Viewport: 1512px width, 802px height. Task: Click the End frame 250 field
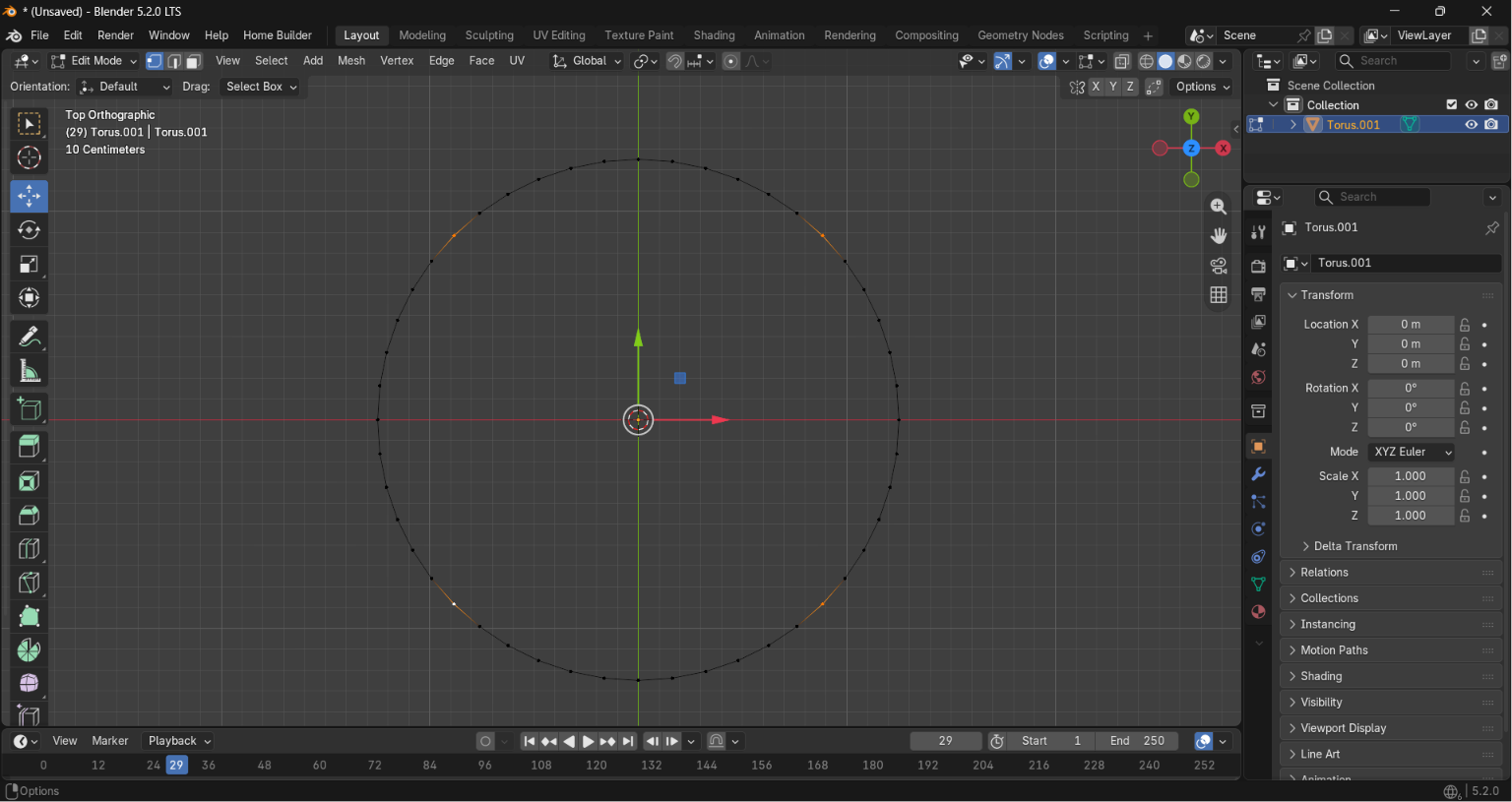1137,741
